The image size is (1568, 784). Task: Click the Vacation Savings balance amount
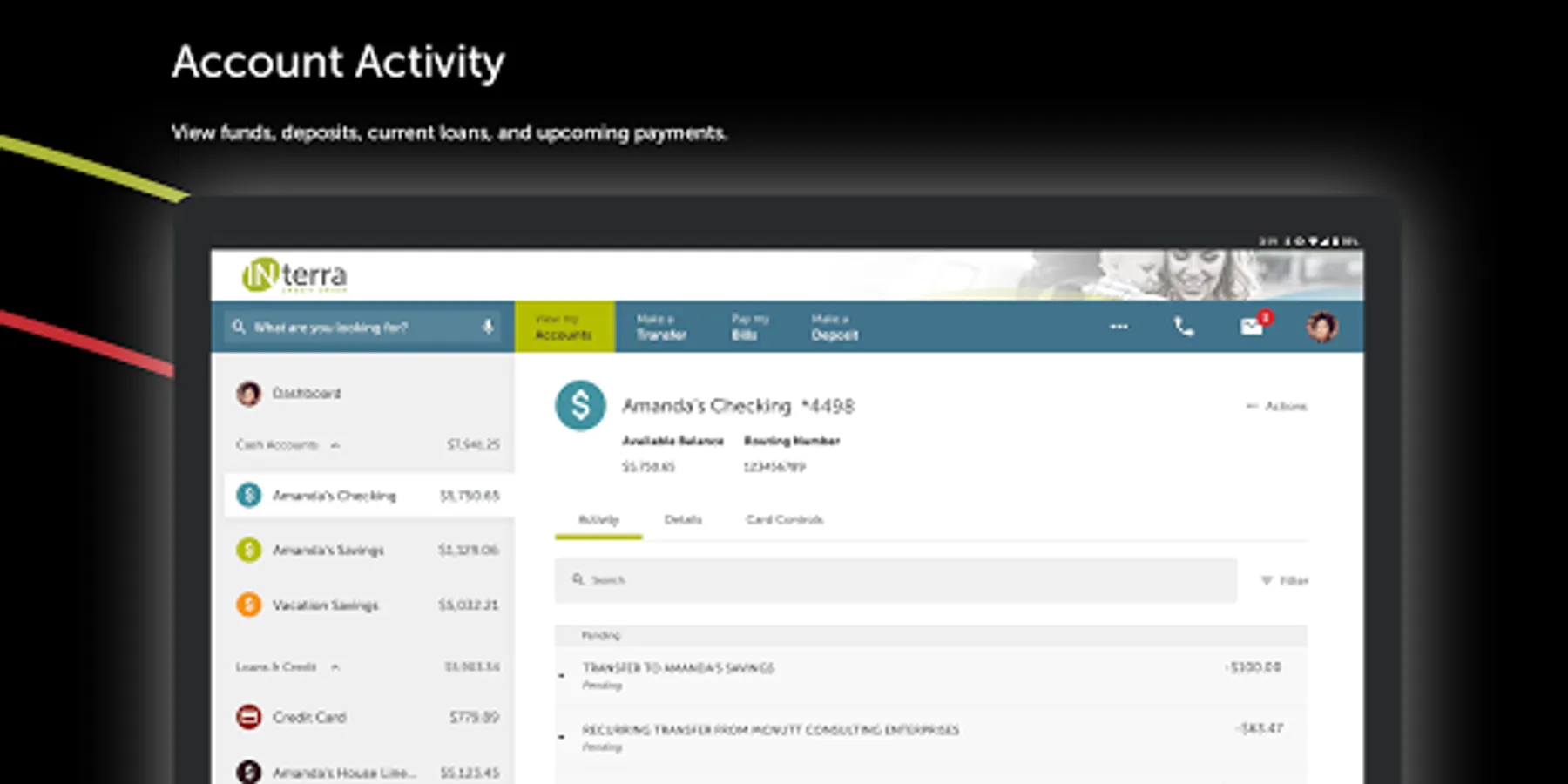[469, 605]
